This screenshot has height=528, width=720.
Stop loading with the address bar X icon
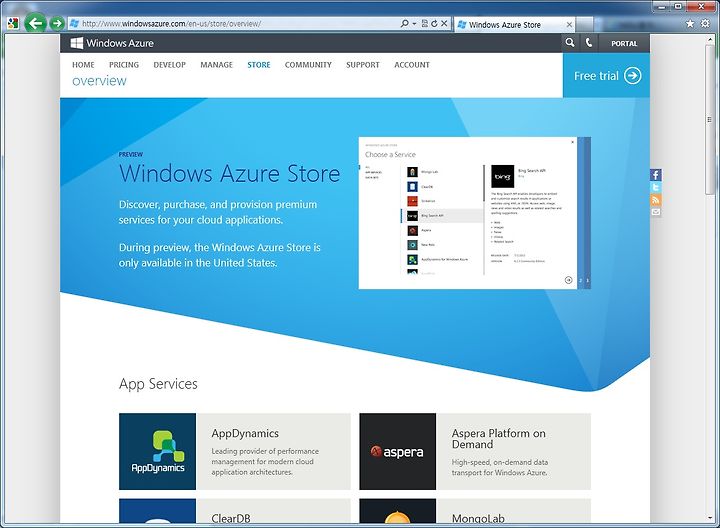pos(444,23)
